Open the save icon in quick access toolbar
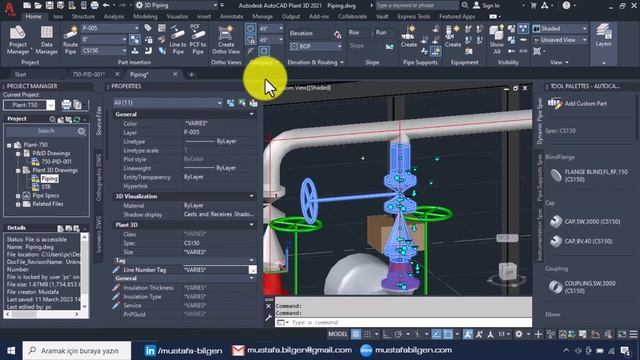The width and height of the screenshot is (640, 360). coord(49,5)
